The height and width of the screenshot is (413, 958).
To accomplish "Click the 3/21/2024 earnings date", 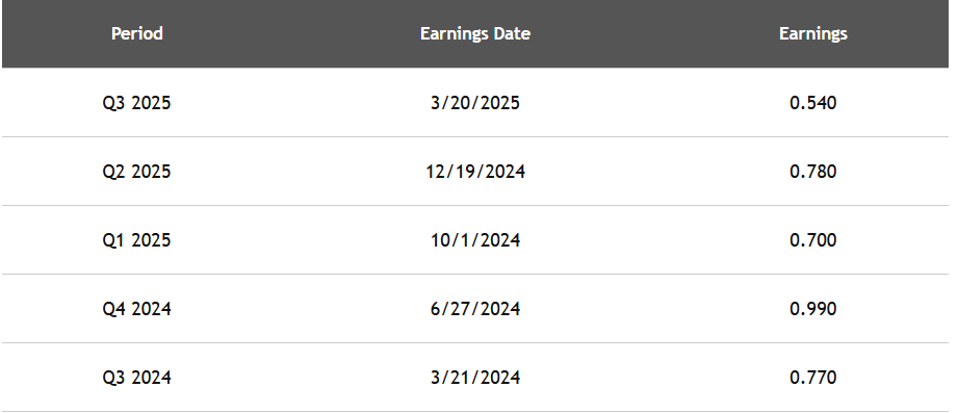I will click(x=475, y=378).
